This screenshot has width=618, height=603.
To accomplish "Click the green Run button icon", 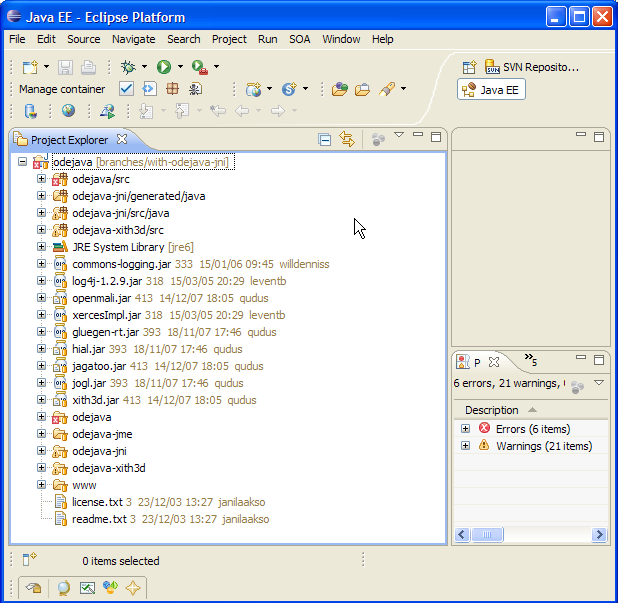I will pos(164,67).
